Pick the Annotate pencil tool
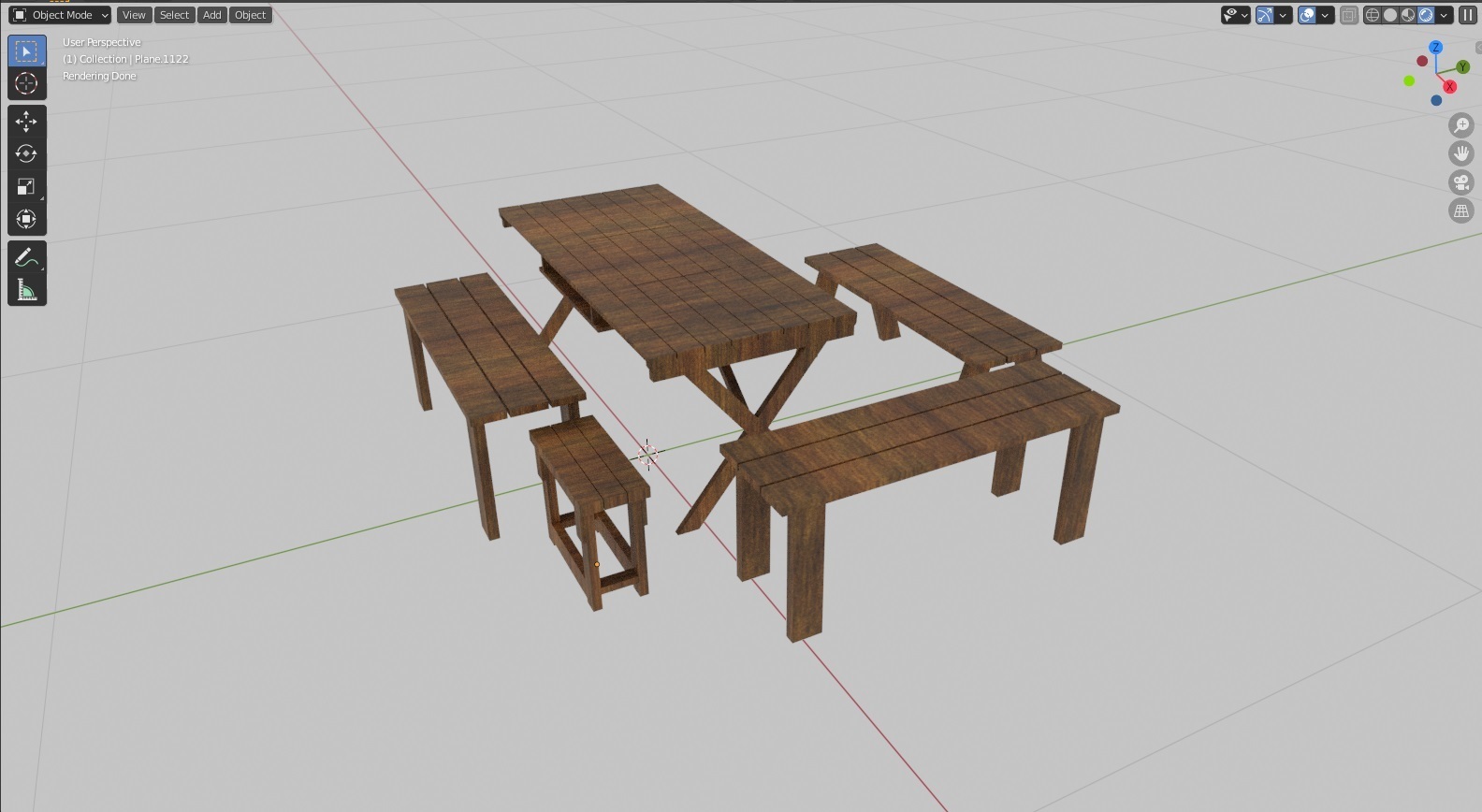 26,258
